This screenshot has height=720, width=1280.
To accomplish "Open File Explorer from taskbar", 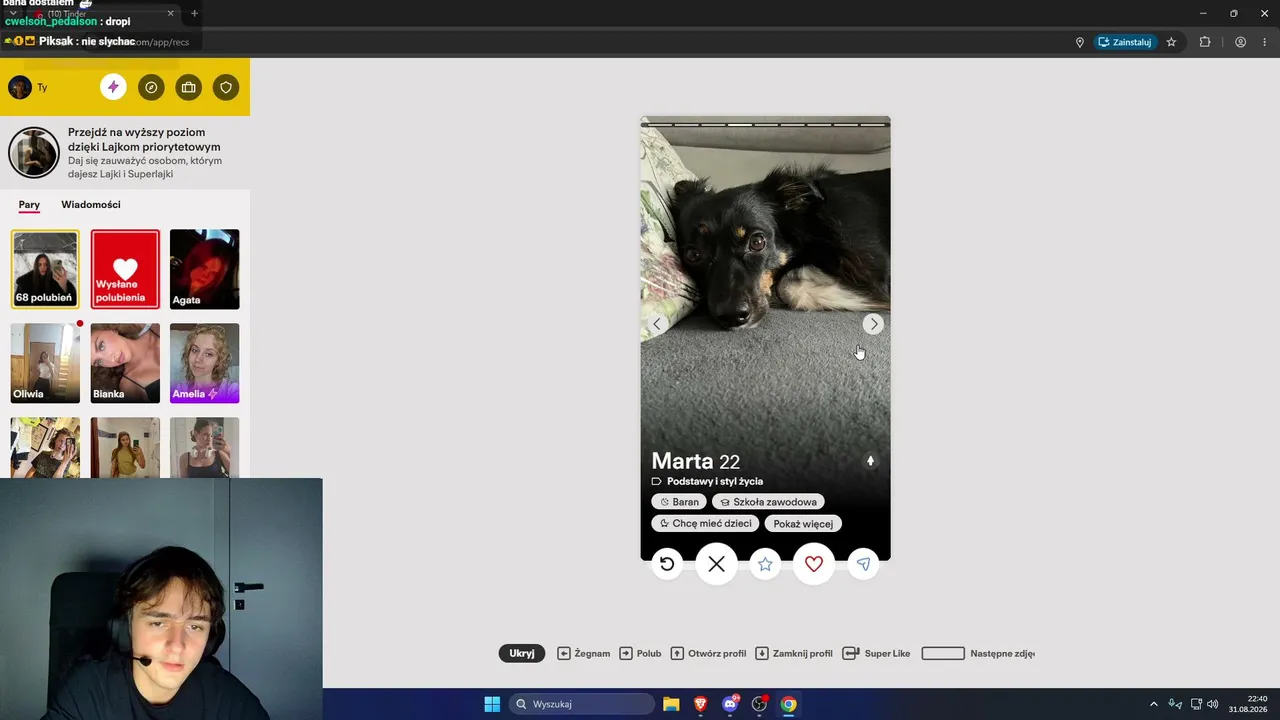I will (671, 704).
